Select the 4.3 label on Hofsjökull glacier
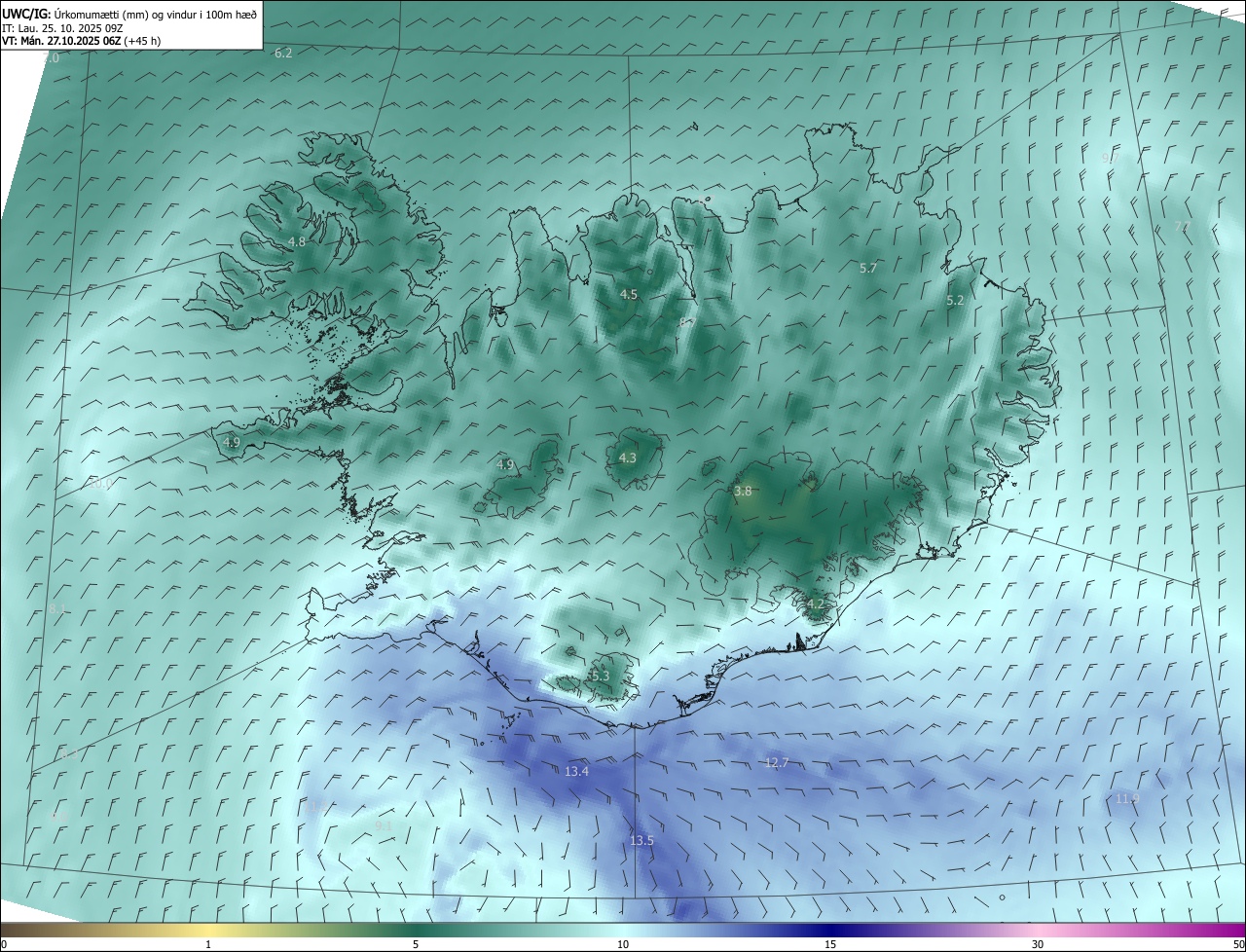 pyautogui.click(x=628, y=458)
